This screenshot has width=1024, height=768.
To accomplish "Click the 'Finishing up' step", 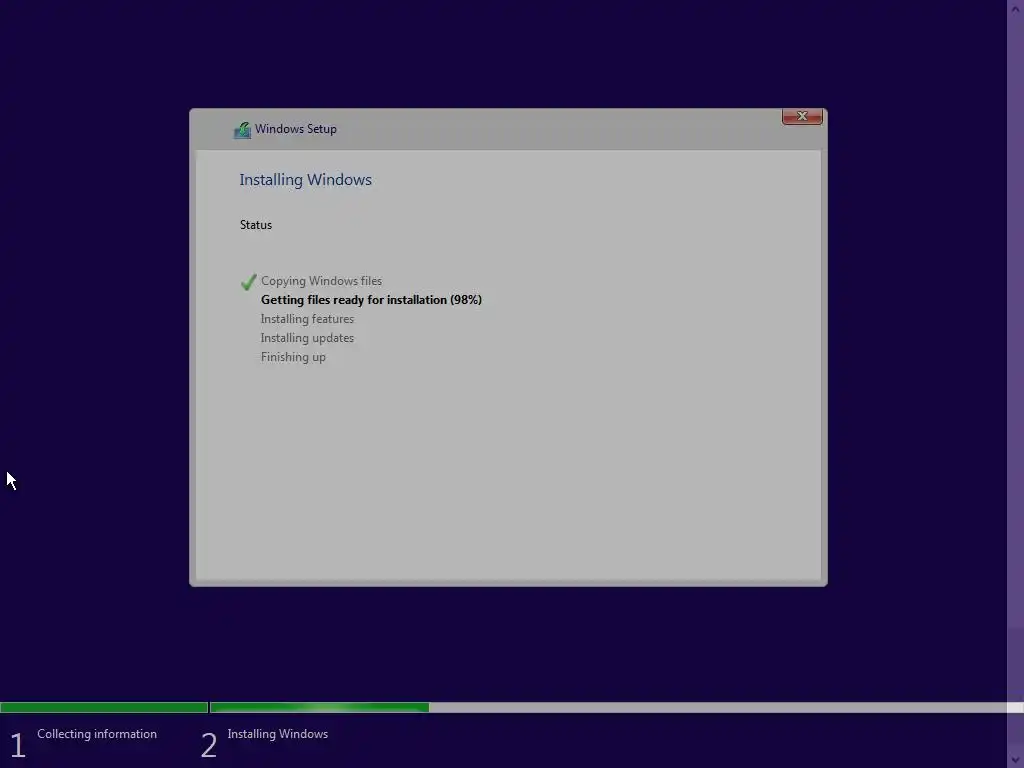I will (x=293, y=357).
